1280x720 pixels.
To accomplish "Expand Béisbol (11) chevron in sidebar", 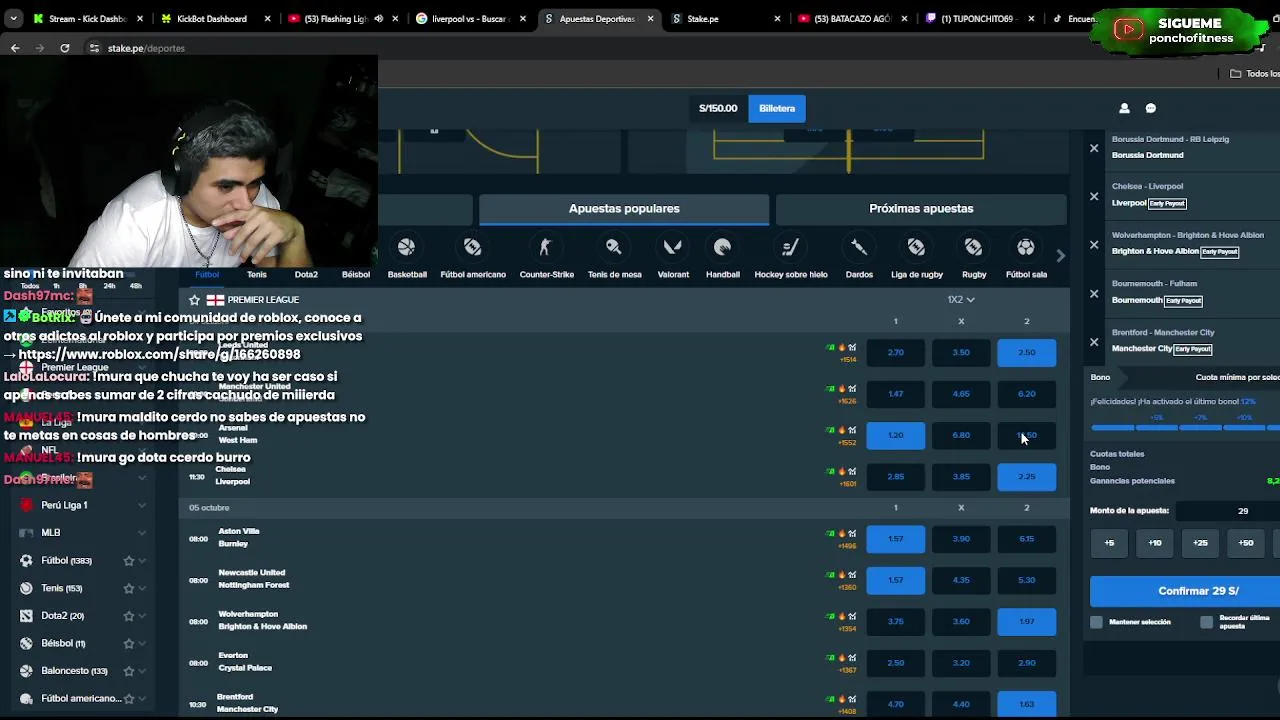I will [142, 643].
